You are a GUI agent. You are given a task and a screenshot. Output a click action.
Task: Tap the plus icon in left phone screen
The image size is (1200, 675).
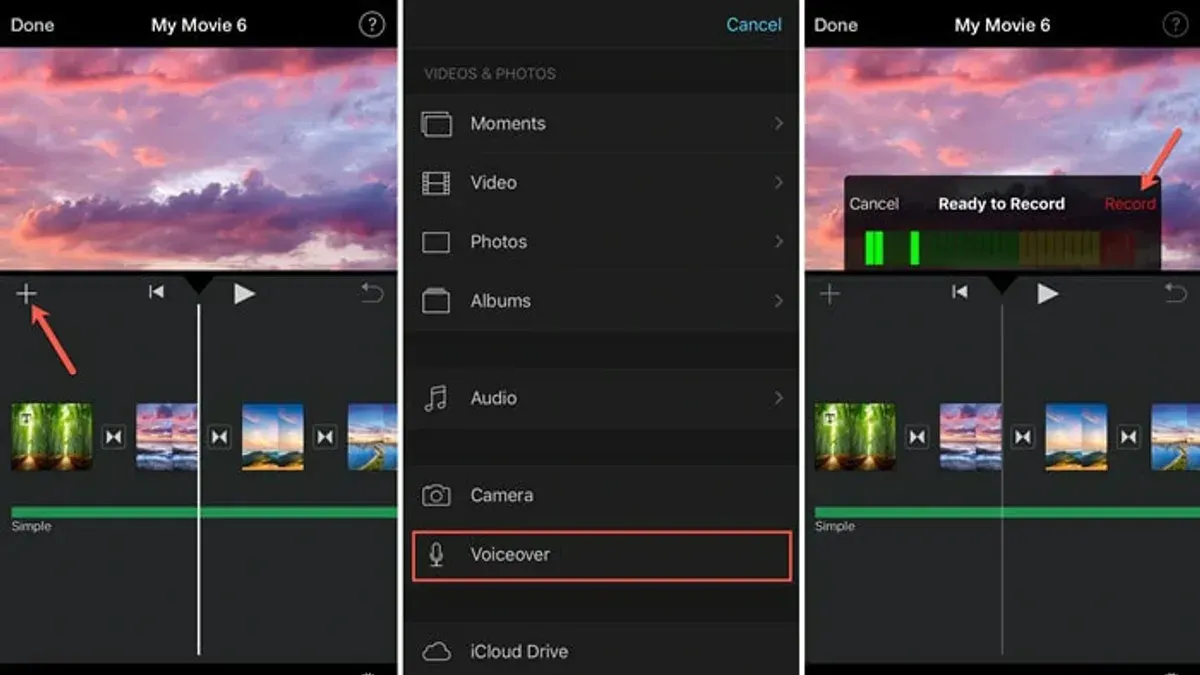(27, 293)
